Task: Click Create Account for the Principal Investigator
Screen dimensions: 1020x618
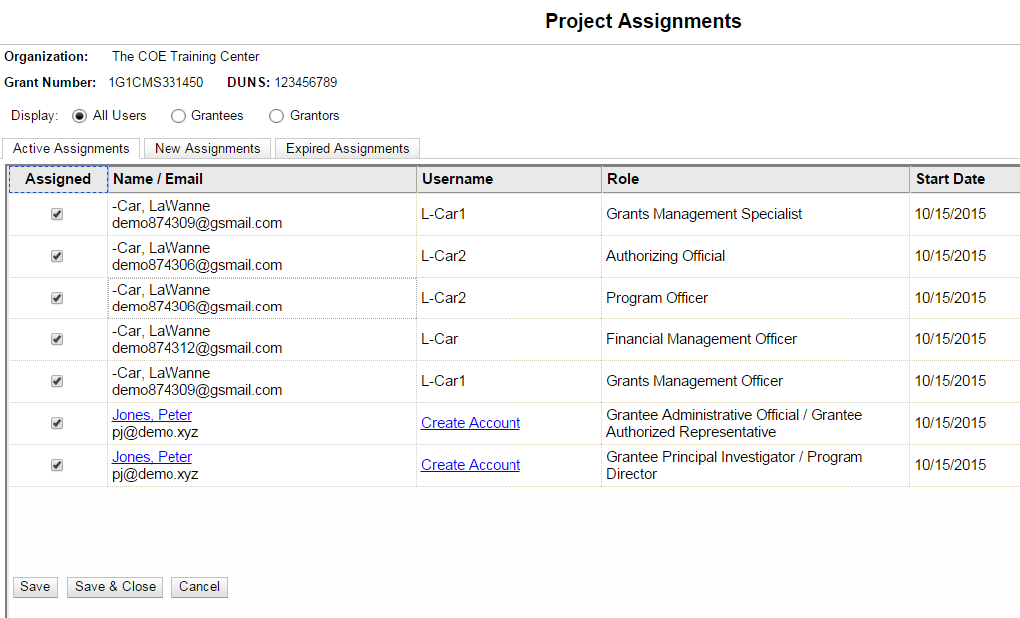Action: tap(470, 465)
